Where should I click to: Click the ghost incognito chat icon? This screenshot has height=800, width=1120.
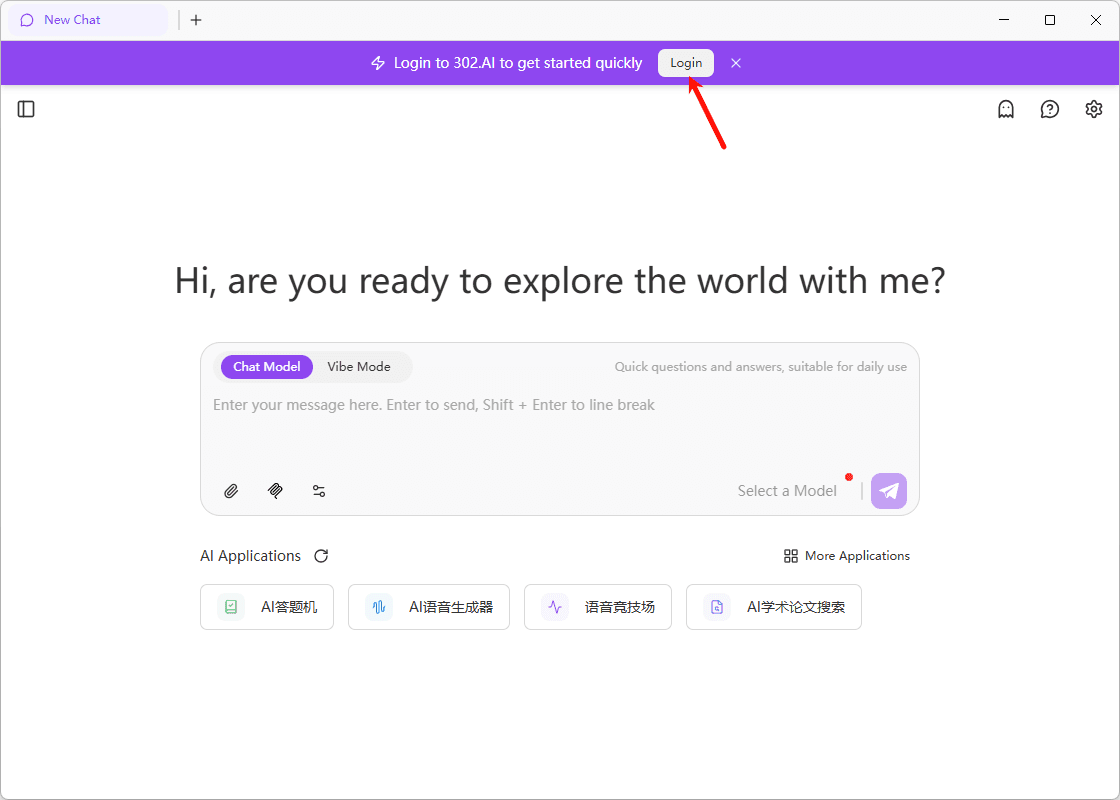point(1005,108)
